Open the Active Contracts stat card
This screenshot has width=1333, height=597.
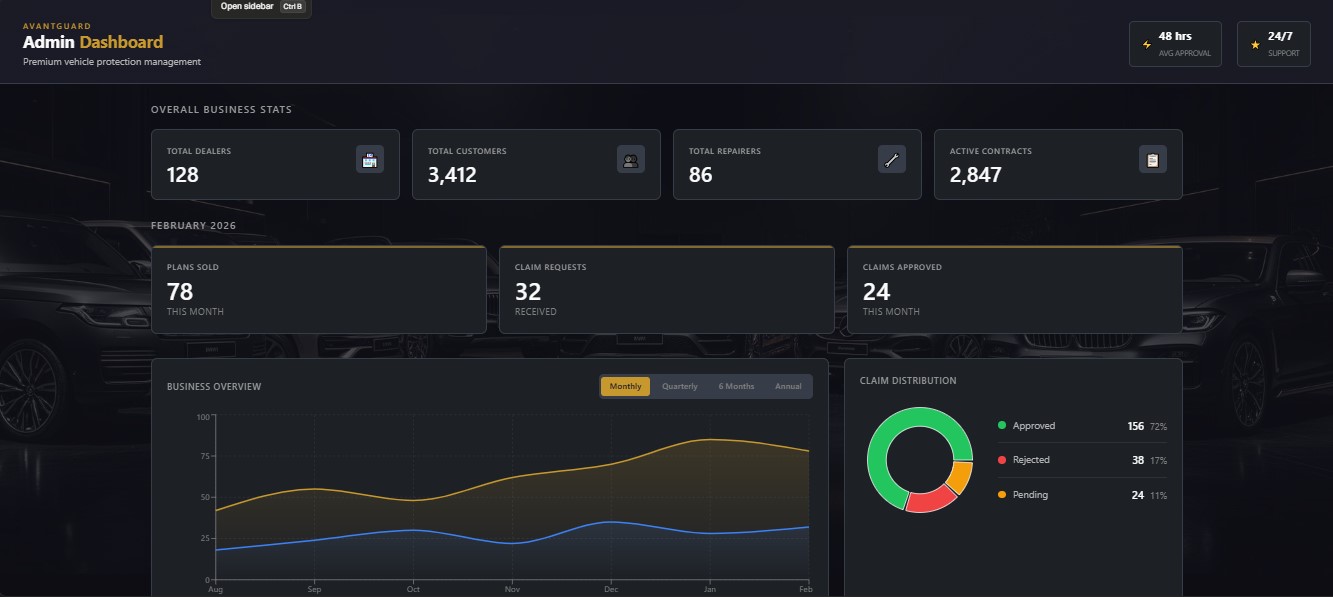click(1058, 164)
